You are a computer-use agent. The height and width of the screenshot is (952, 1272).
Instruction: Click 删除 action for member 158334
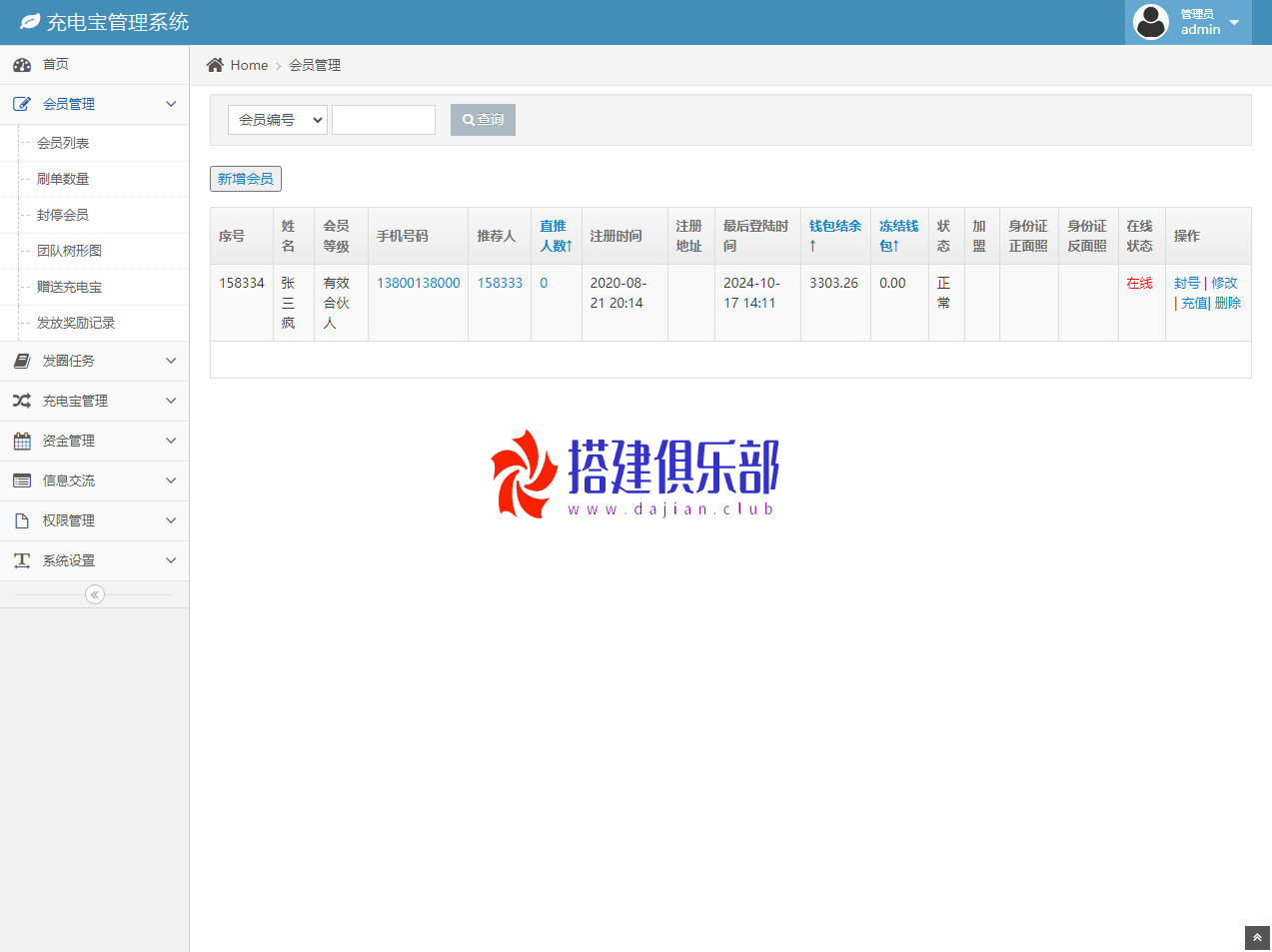[x=1228, y=303]
